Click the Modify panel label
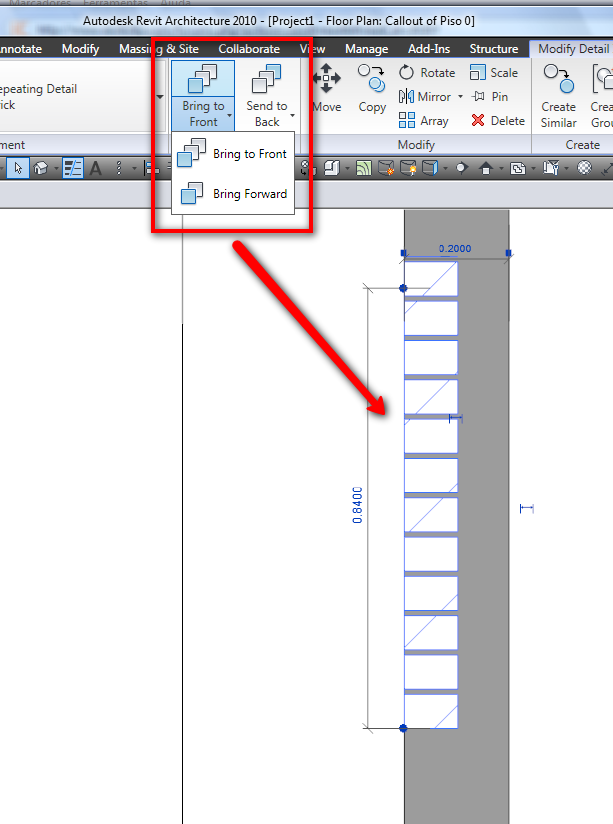 (416, 145)
